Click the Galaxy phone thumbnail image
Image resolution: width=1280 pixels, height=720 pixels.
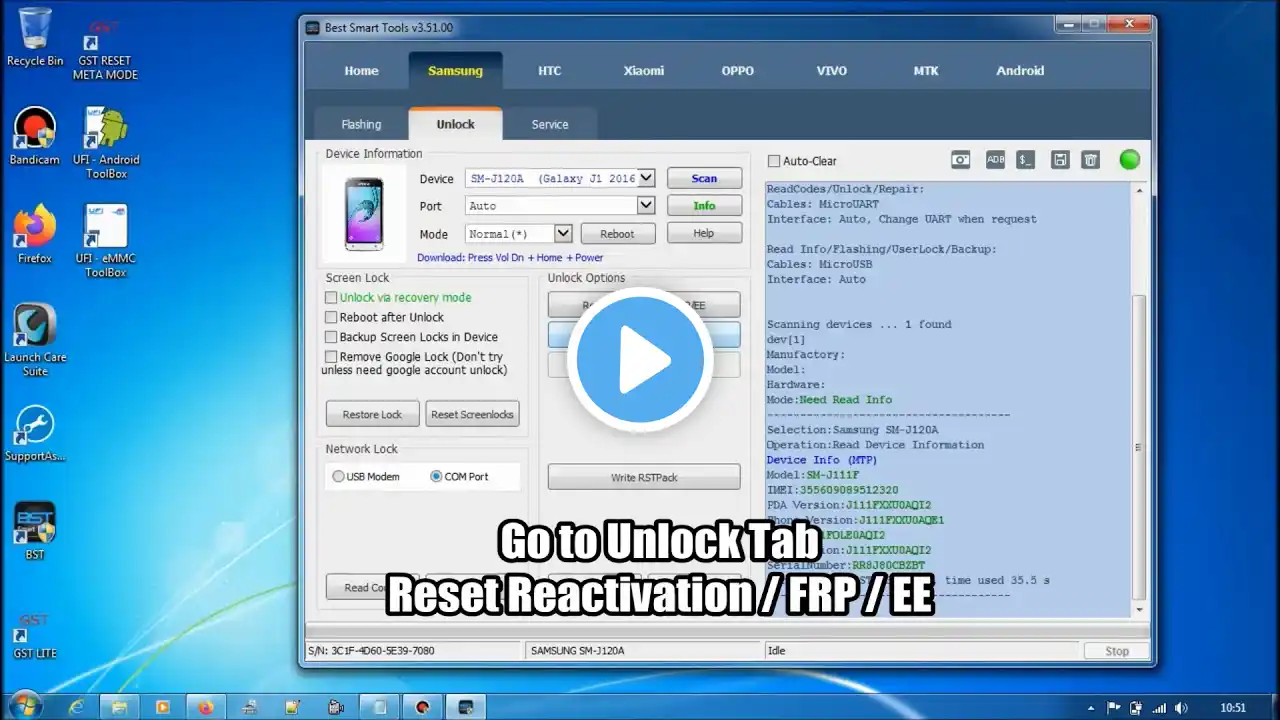pyautogui.click(x=363, y=213)
